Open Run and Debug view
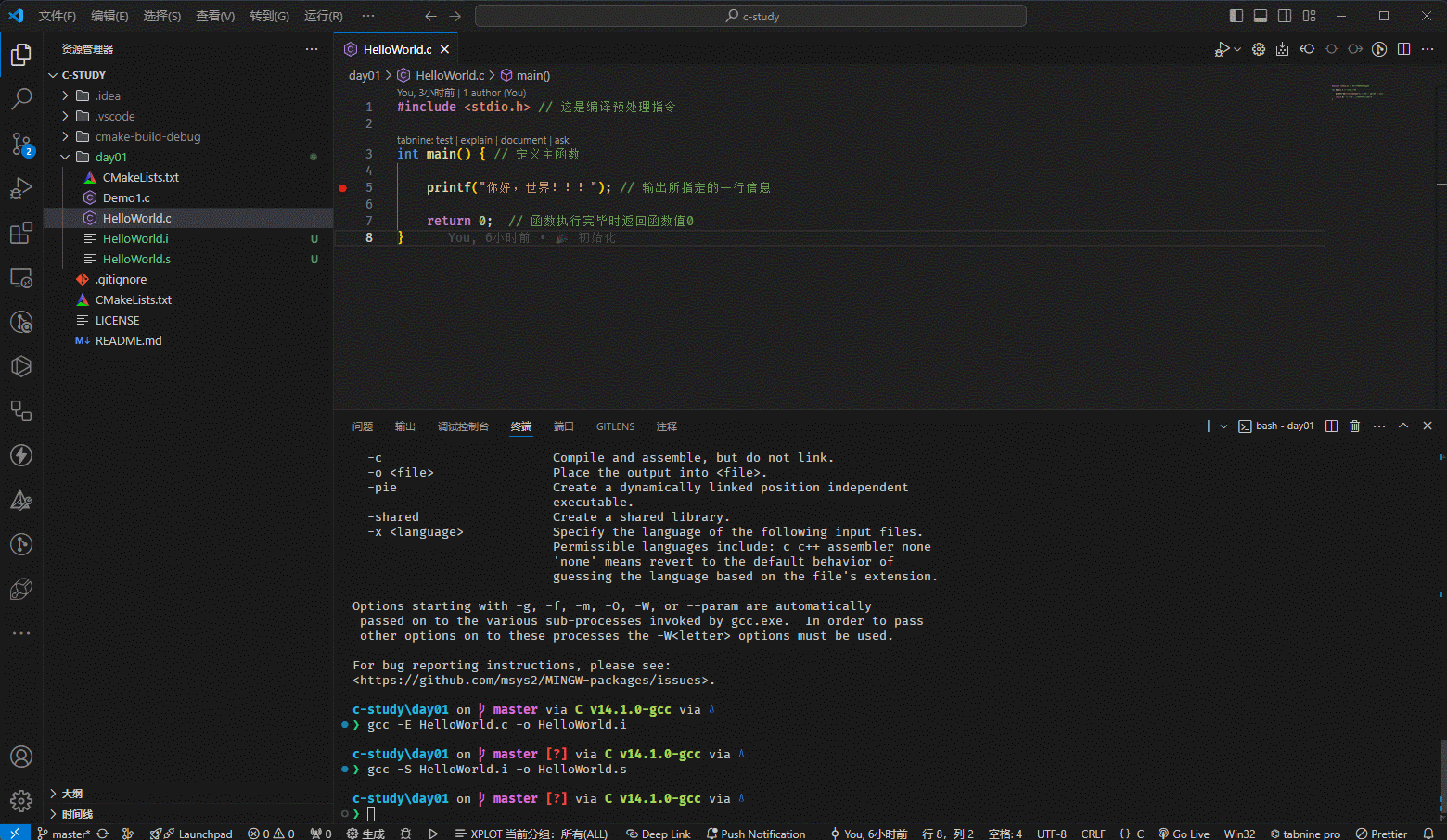Viewport: 1447px width, 840px height. click(21, 188)
